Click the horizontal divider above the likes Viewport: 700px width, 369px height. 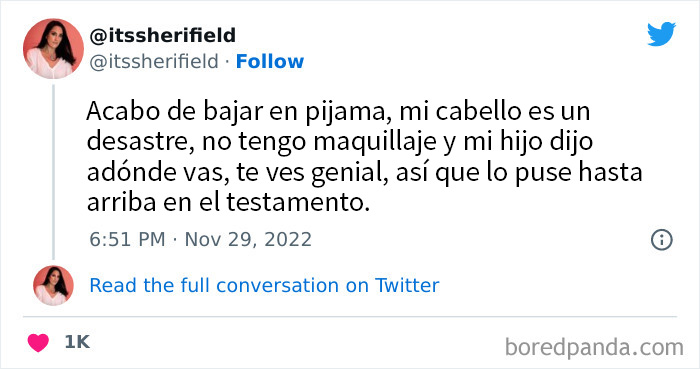click(x=350, y=317)
